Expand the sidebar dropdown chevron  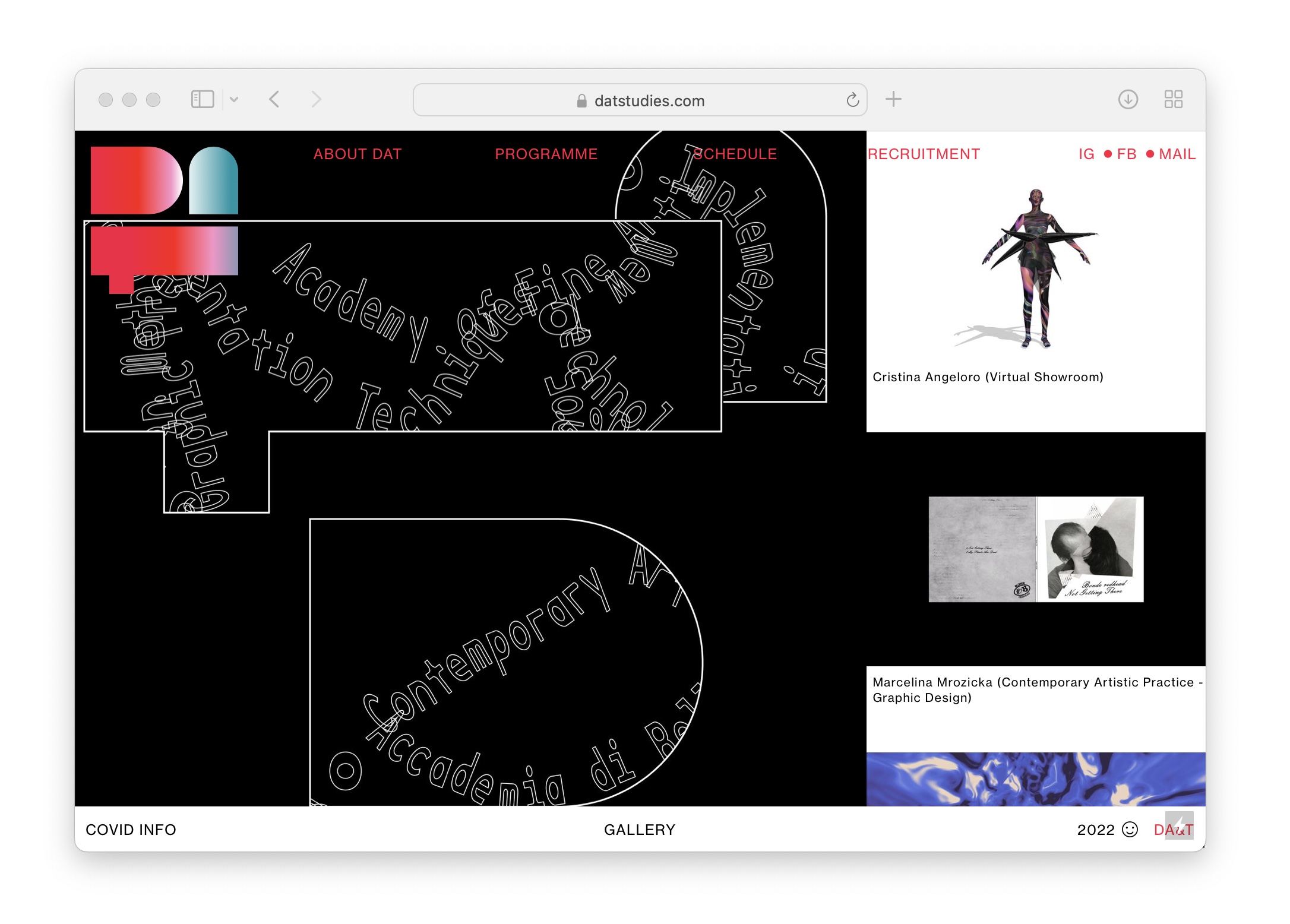click(x=234, y=99)
